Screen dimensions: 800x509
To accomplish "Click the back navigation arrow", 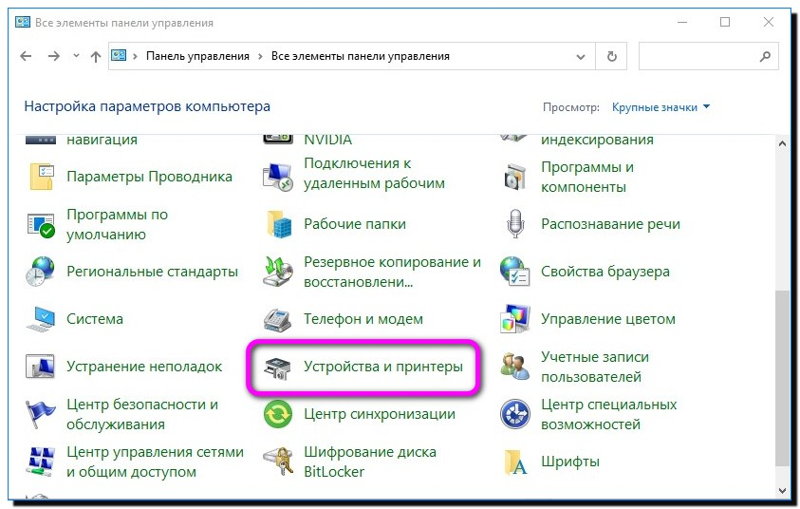I will (26, 56).
